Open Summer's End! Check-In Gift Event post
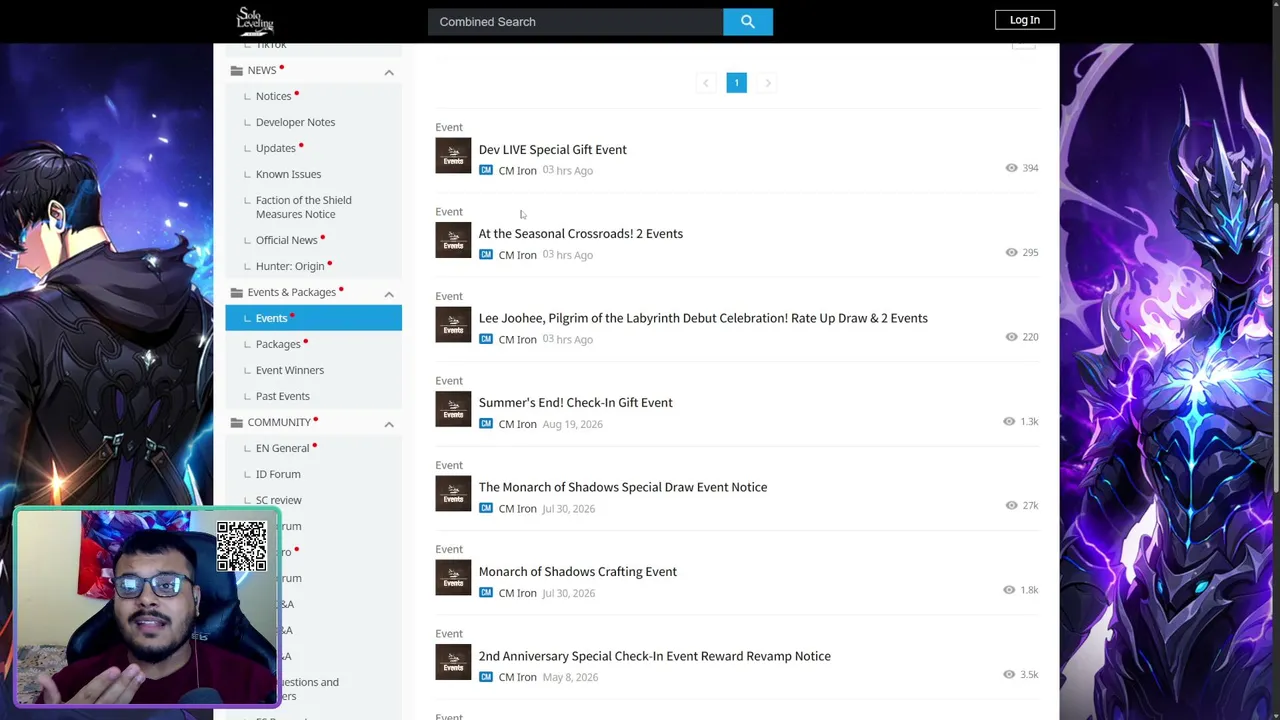This screenshot has width=1280, height=720. coord(576,403)
